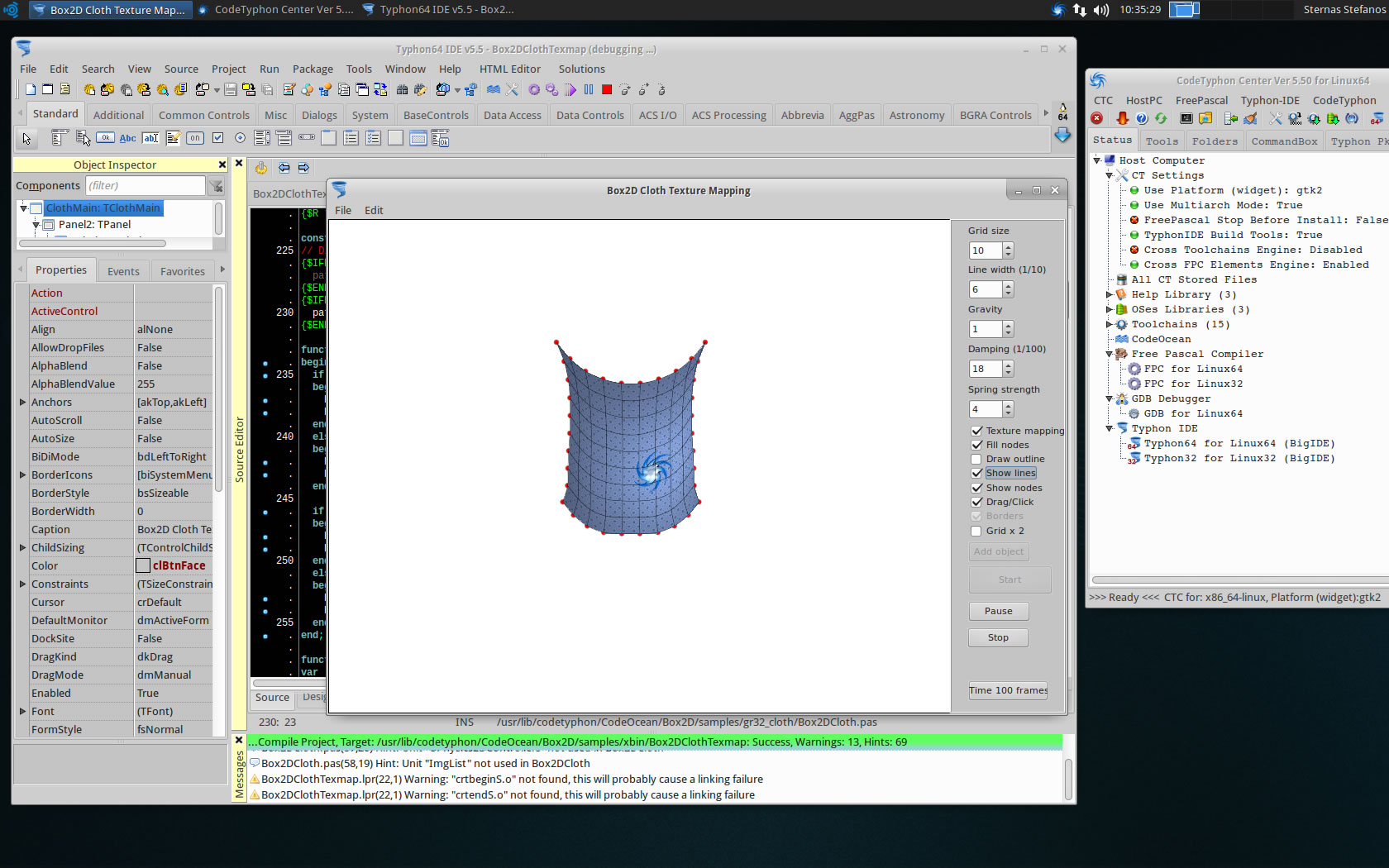Expand the Font property row

click(22, 711)
